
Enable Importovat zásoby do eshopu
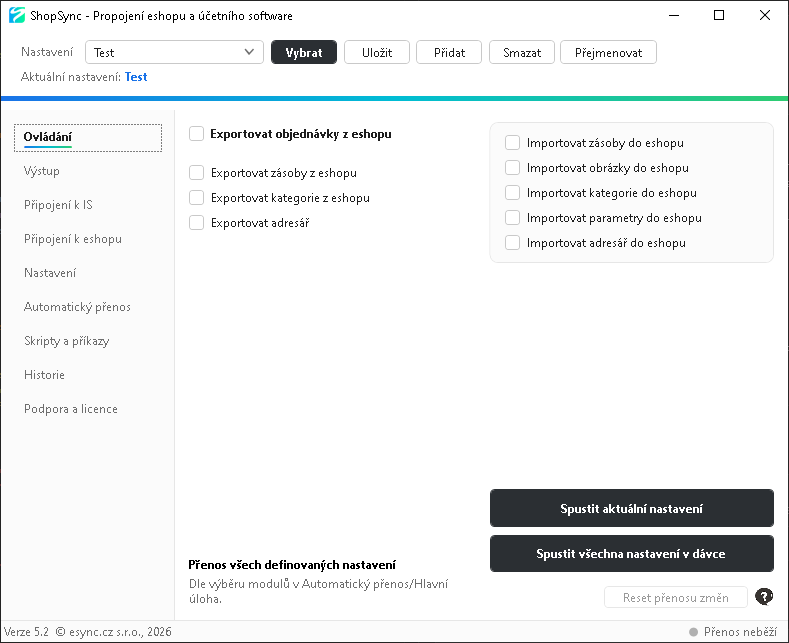(512, 143)
